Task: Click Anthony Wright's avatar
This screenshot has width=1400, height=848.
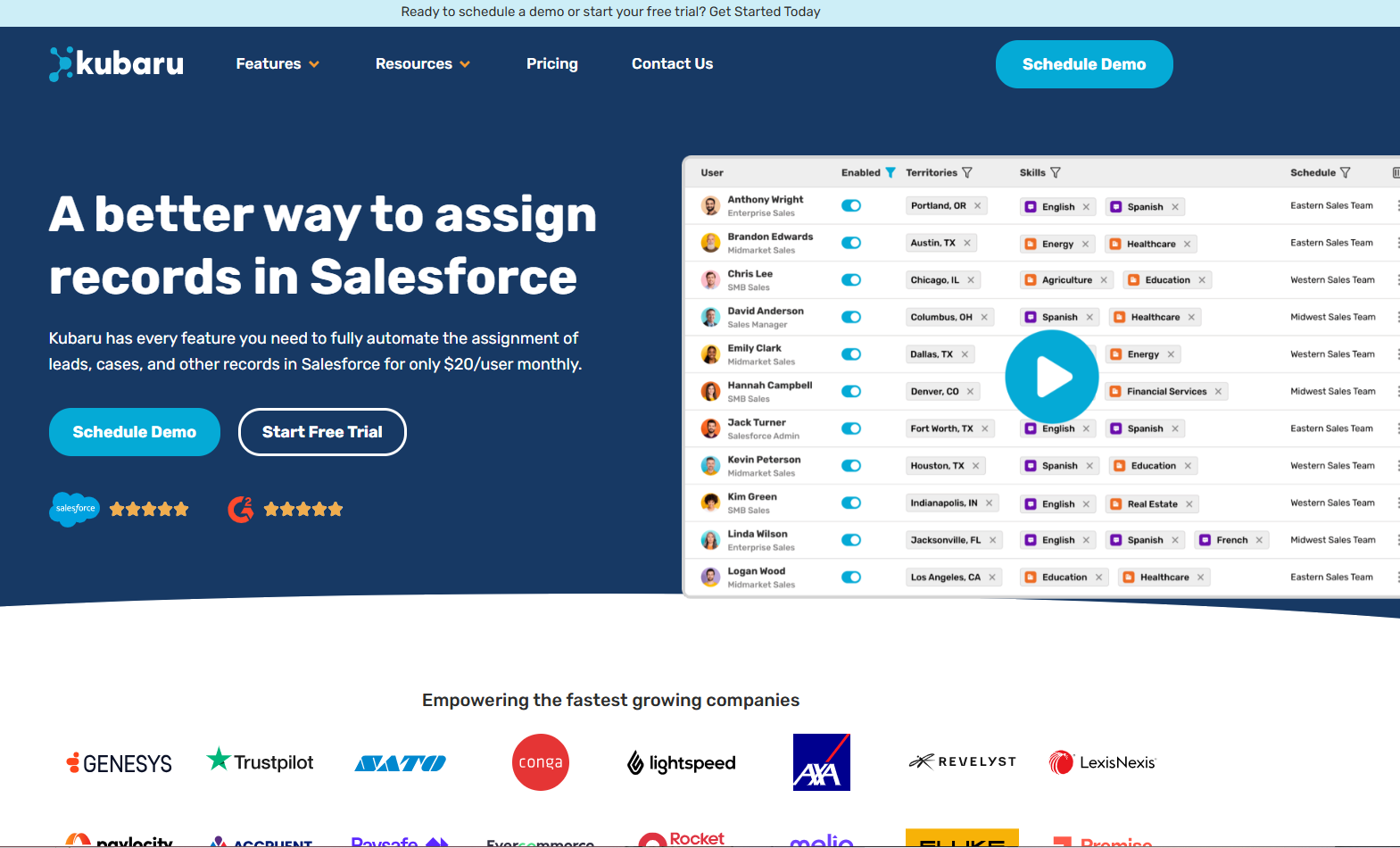Action: click(x=710, y=206)
